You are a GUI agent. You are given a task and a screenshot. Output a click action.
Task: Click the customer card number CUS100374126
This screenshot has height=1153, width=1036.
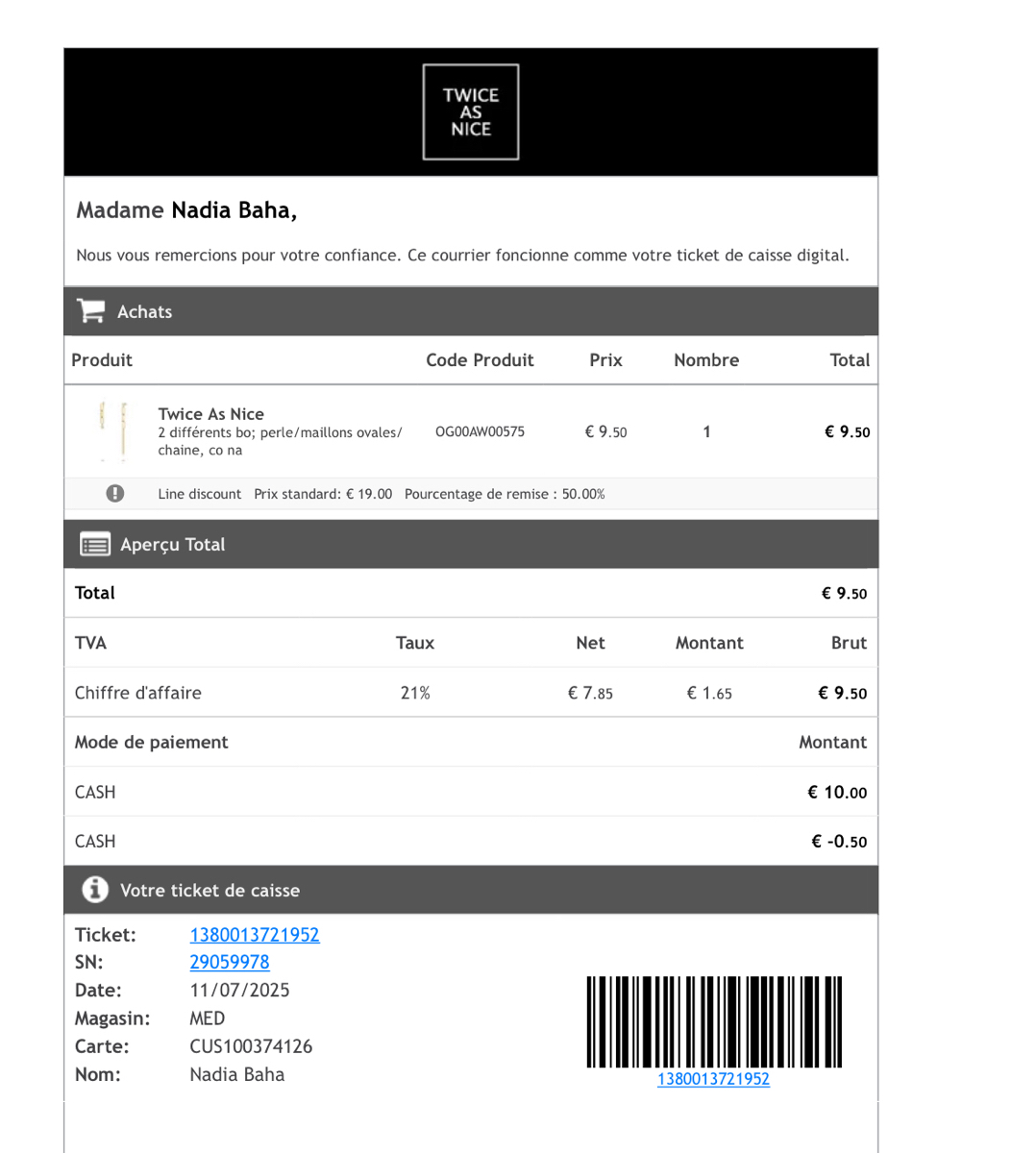click(251, 1046)
